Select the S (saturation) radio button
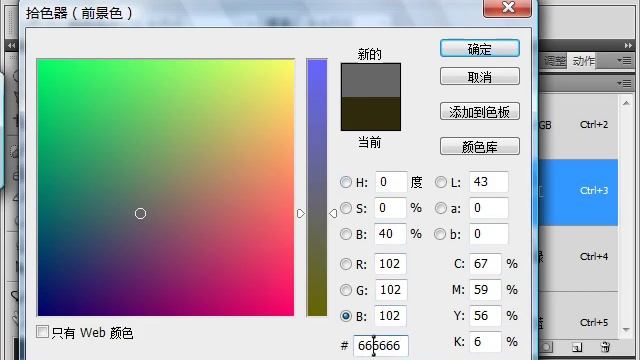The height and width of the screenshot is (360, 640). click(346, 208)
